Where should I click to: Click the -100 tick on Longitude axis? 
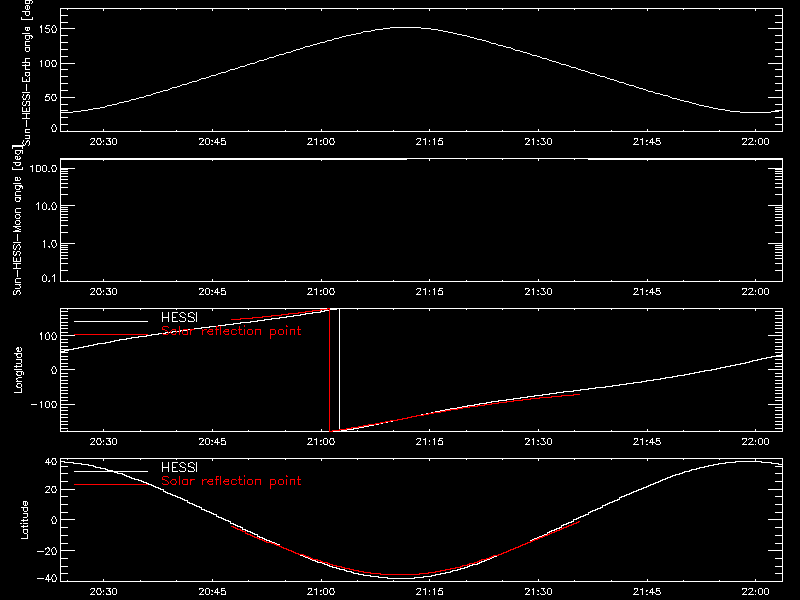[x=44, y=404]
